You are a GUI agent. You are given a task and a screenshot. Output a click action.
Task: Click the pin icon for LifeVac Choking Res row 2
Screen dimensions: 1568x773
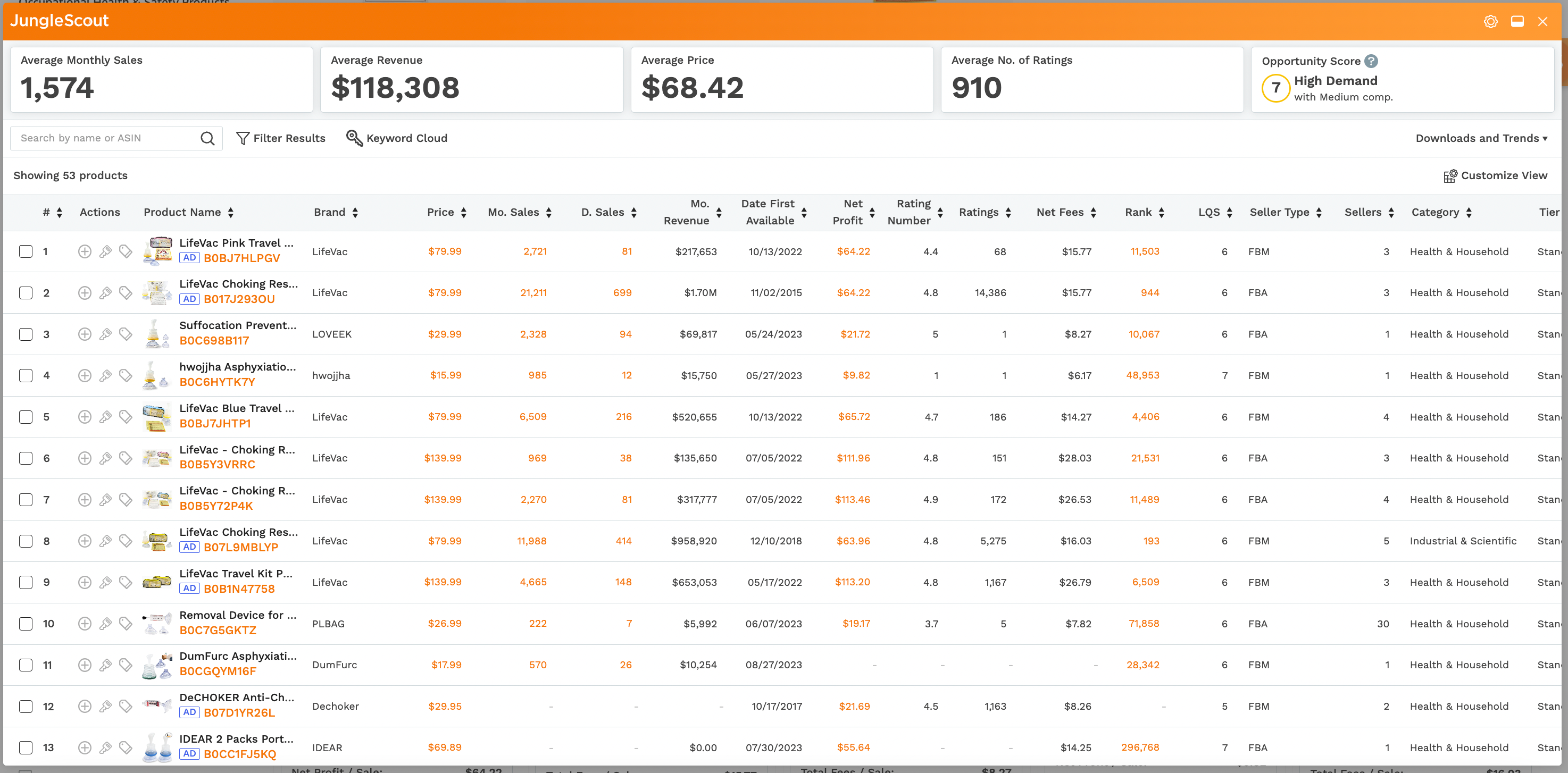[x=105, y=292]
